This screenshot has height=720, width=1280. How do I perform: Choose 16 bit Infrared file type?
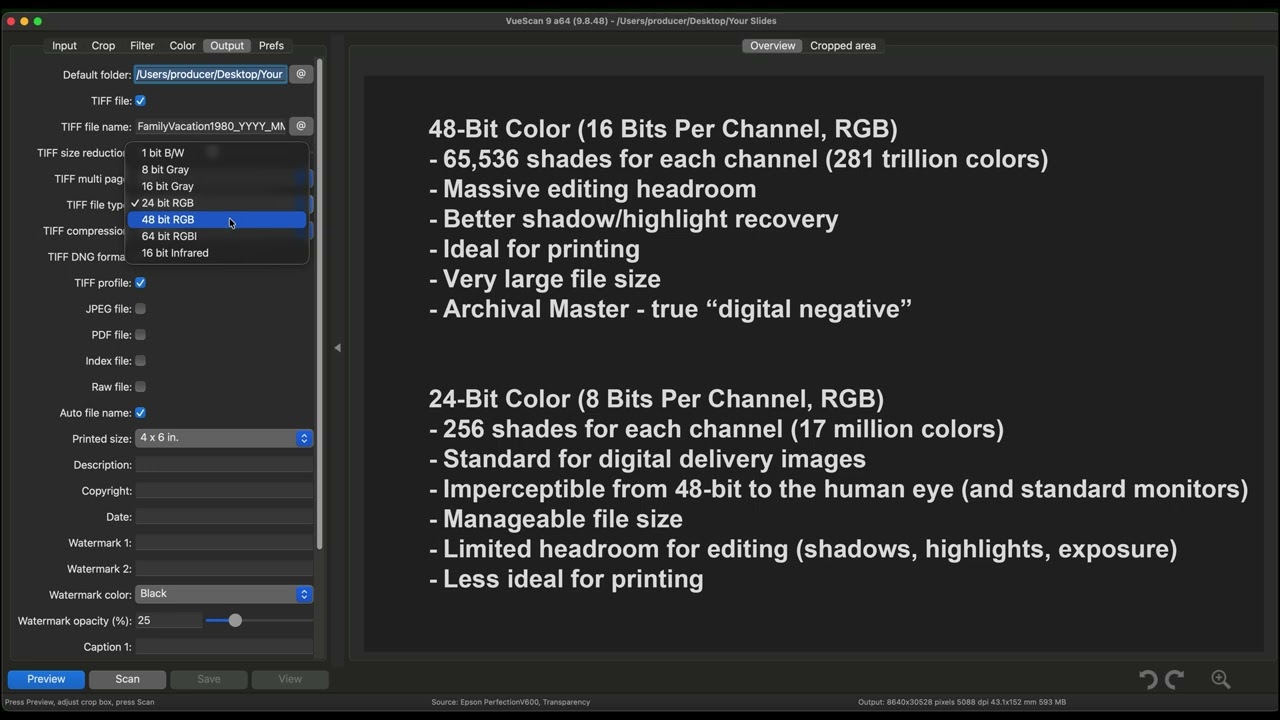(x=217, y=253)
